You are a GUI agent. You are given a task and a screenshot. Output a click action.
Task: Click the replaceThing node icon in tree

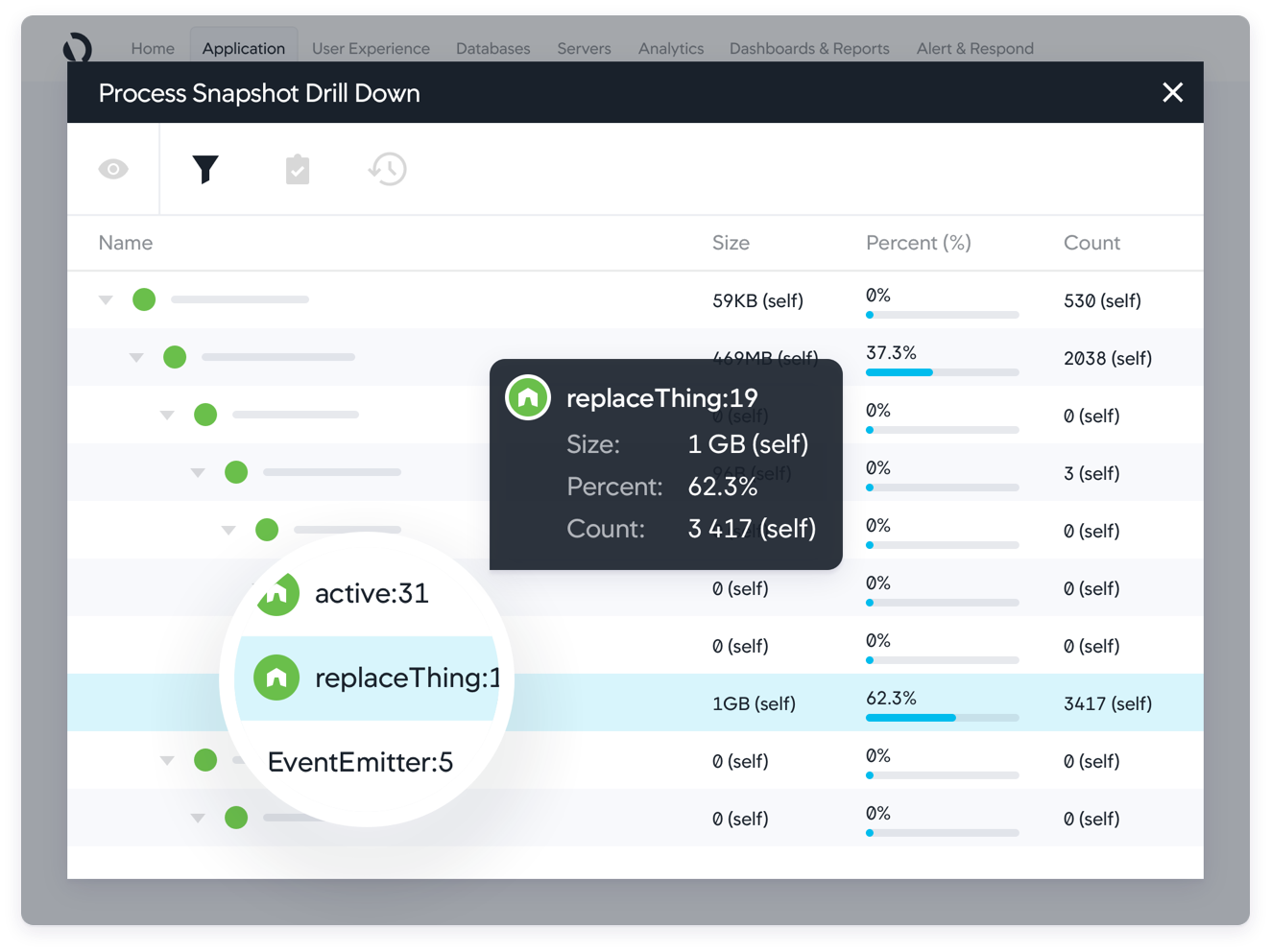click(276, 678)
